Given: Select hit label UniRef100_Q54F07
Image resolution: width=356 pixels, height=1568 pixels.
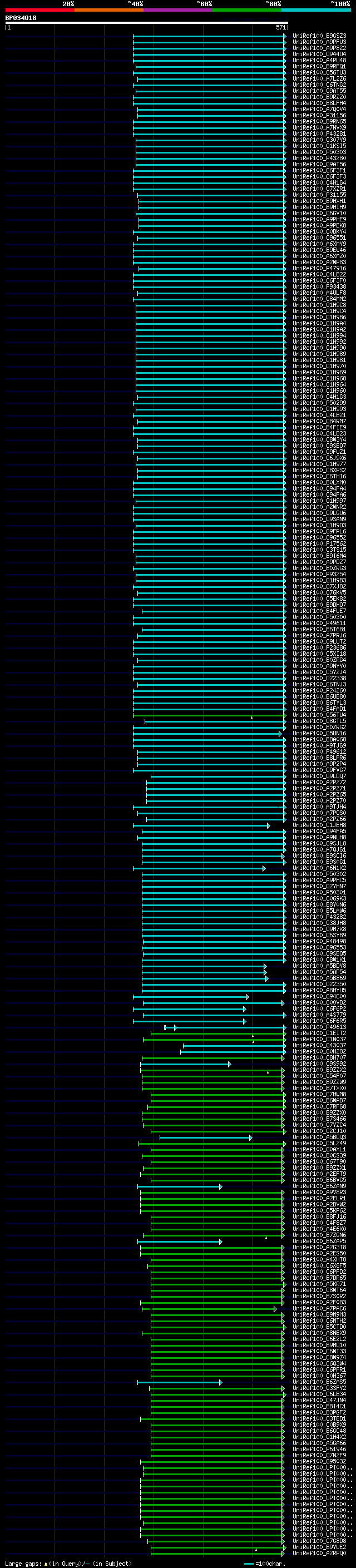Looking at the screenshot, I should pos(319,1076).
